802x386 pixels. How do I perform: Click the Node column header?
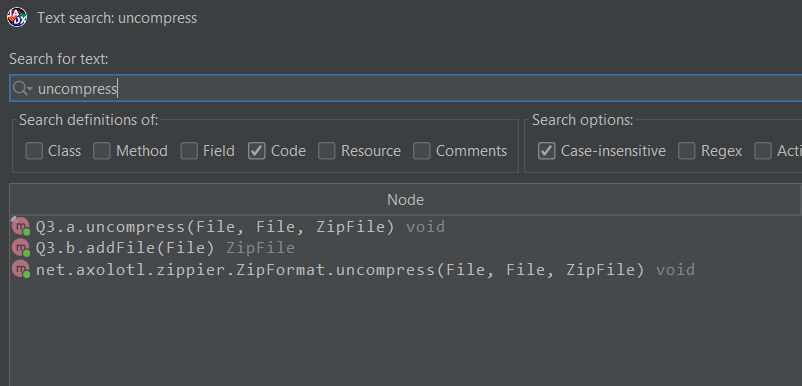[405, 199]
